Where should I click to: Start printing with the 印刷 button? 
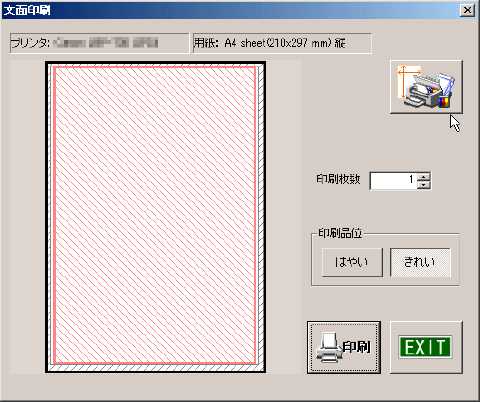[x=344, y=347]
